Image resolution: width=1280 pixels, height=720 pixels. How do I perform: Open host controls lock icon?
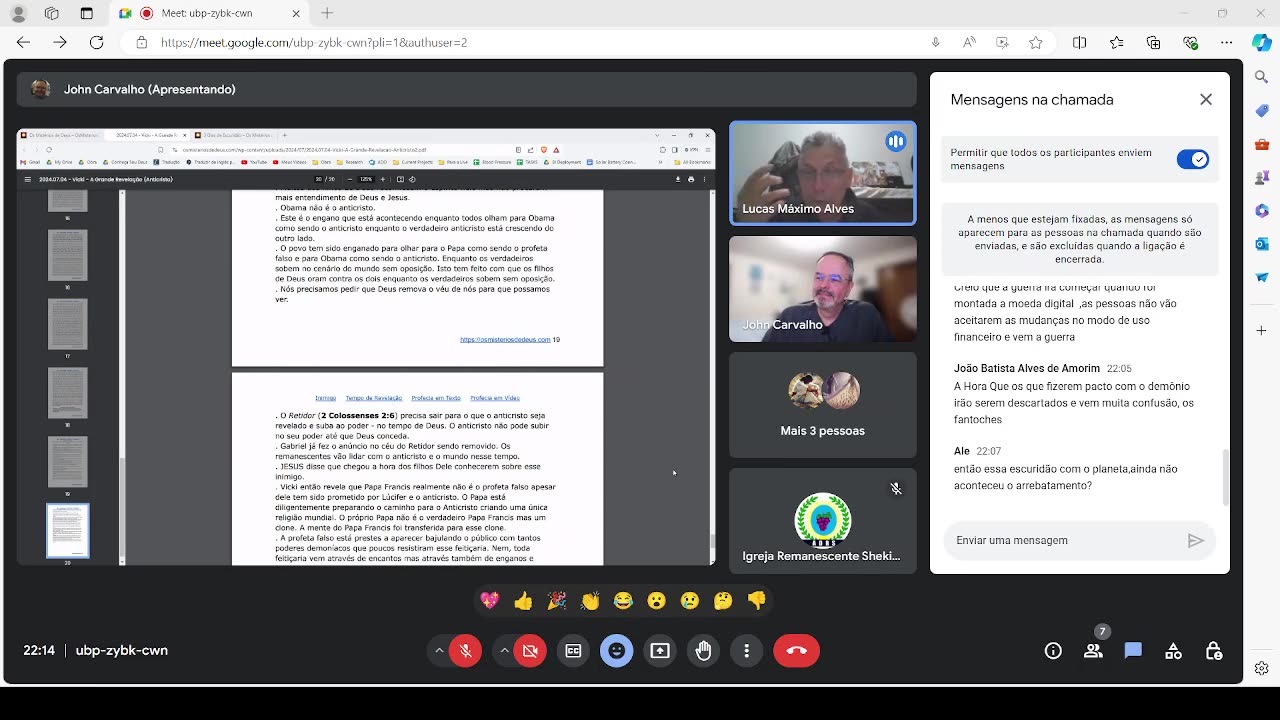click(x=1213, y=651)
